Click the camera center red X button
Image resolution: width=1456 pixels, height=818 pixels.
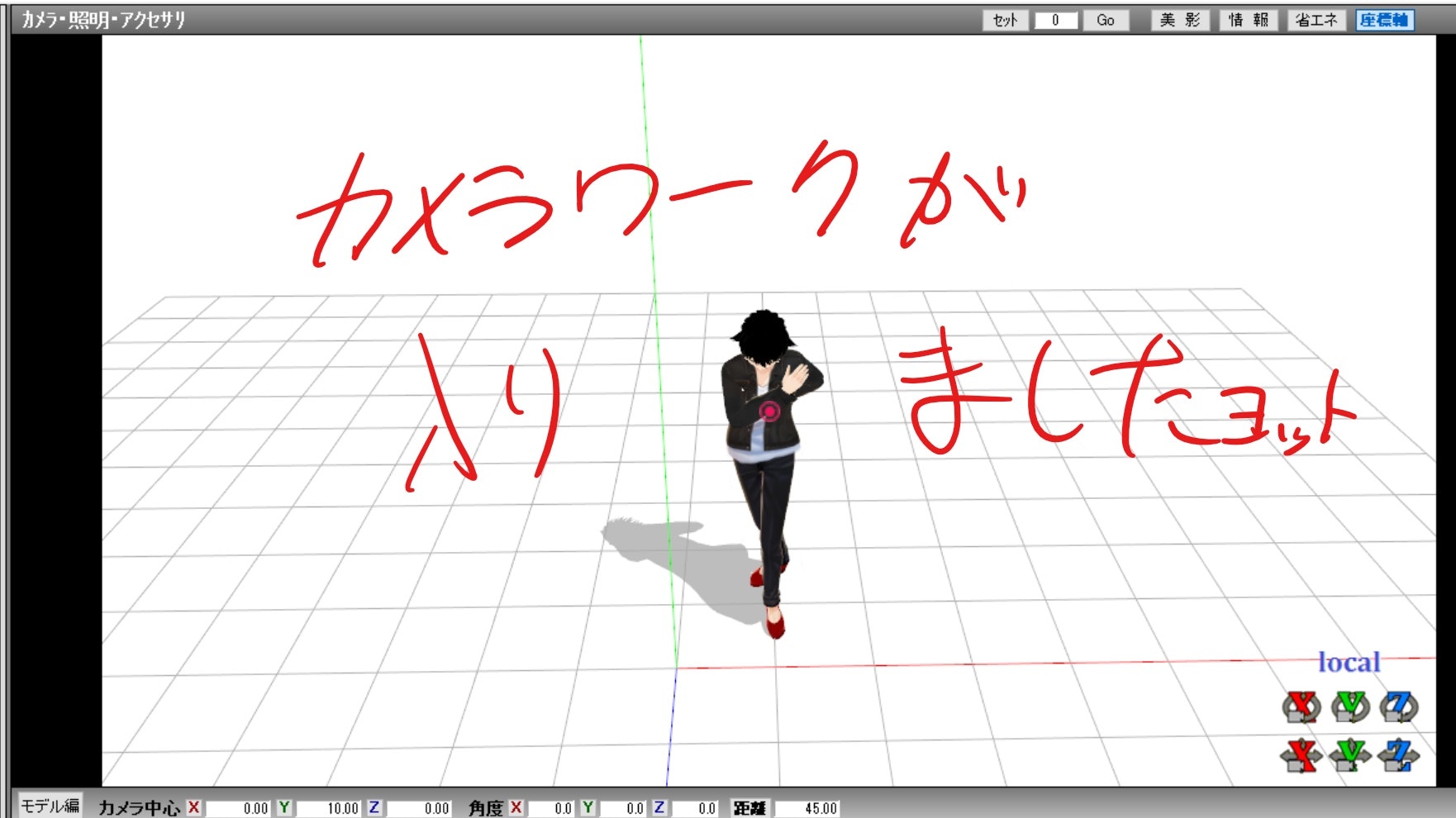[193, 808]
